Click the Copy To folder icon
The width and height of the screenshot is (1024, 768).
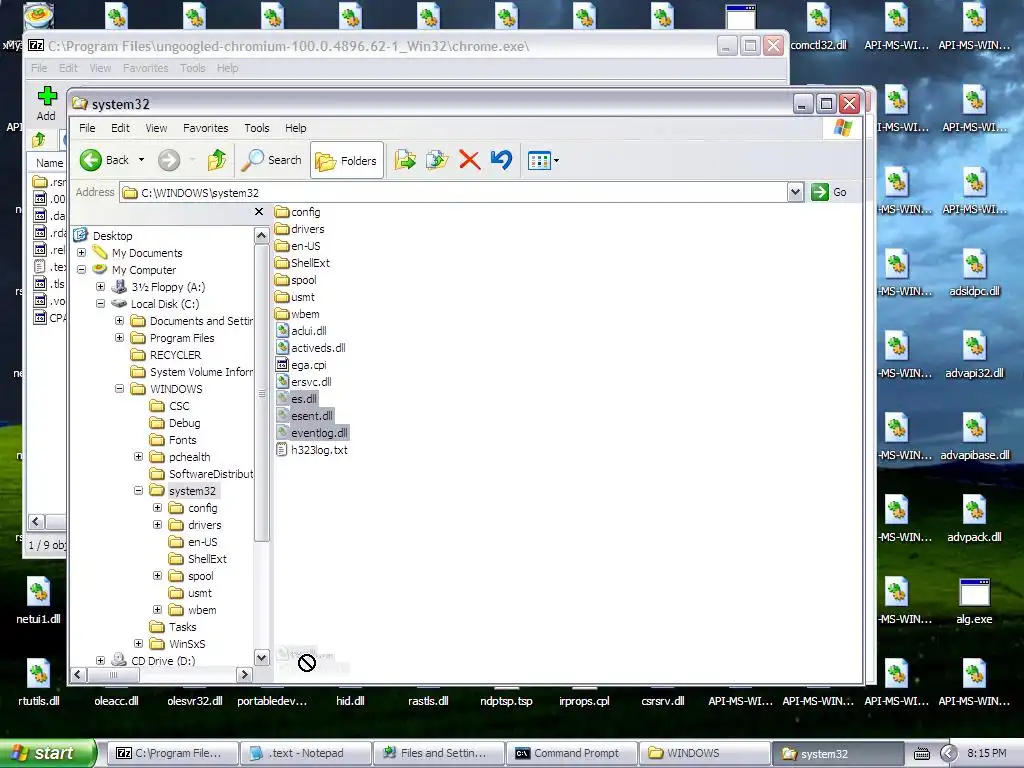(437, 160)
